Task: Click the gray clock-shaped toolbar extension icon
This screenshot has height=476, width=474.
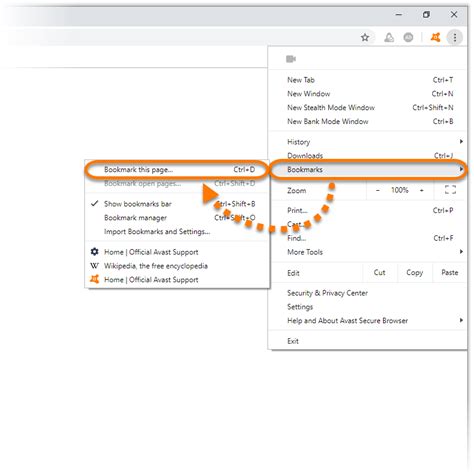Action: click(x=408, y=37)
